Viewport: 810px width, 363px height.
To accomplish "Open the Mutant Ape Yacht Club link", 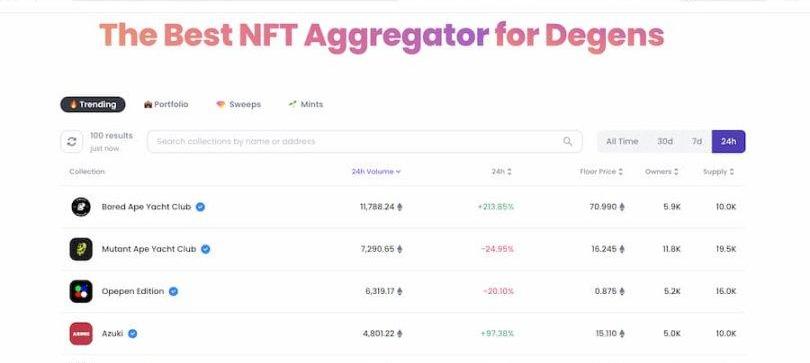I will click(x=149, y=249).
